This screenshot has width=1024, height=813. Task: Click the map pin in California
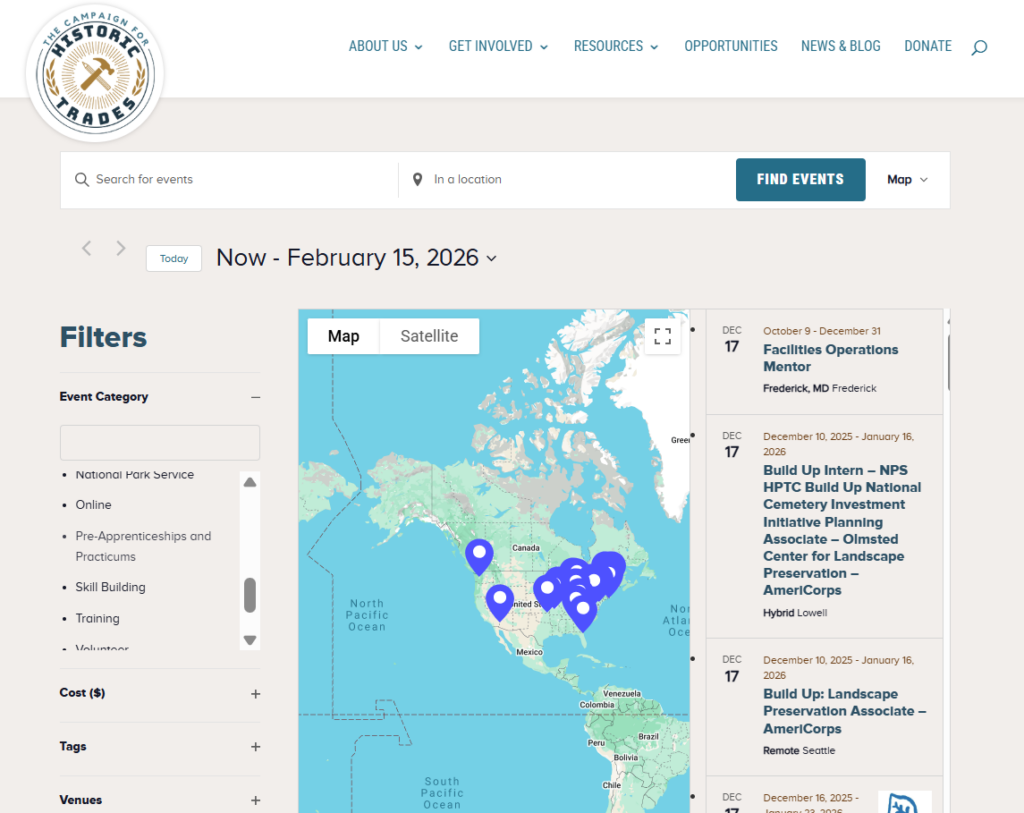click(500, 600)
